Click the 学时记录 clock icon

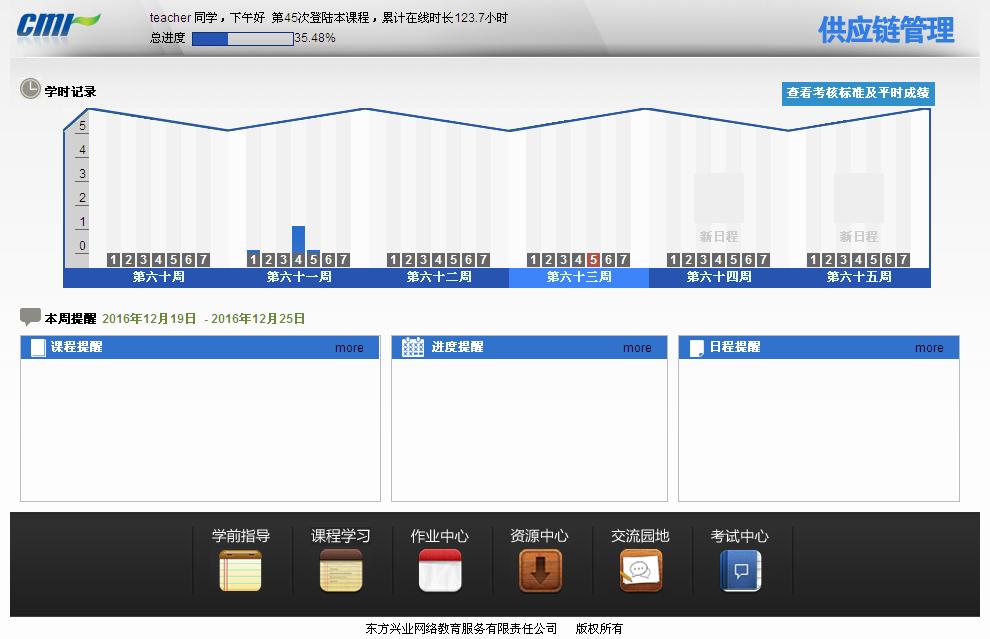pos(30,89)
